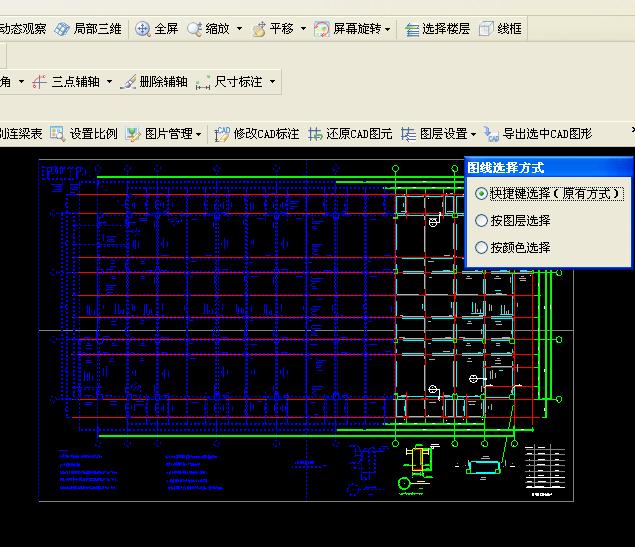This screenshot has height=547, width=635.
Task: Select the 按图层选择 radio option
Action: click(513, 221)
